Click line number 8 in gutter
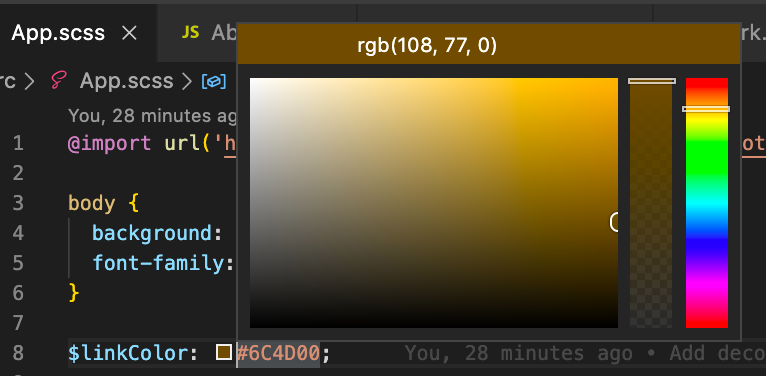This screenshot has height=376, width=766. pos(18,353)
